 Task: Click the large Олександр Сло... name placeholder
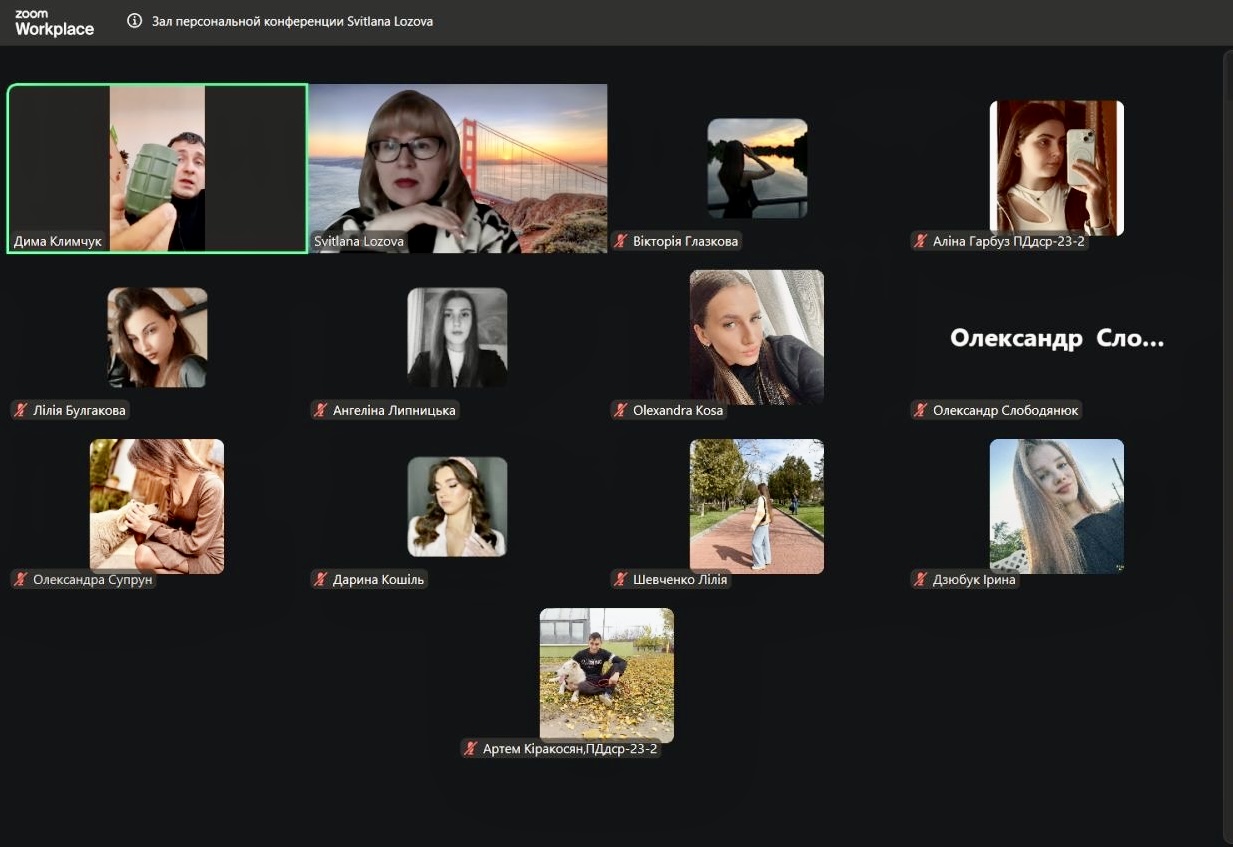(x=1056, y=338)
